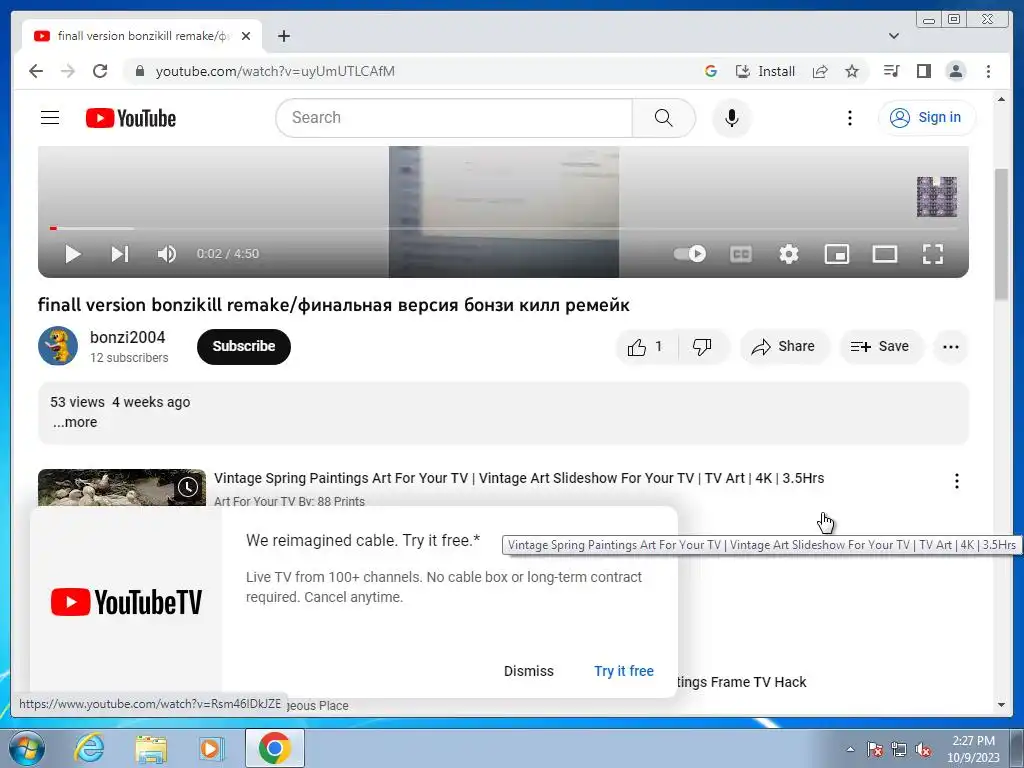Click the network tray icon

(899, 750)
